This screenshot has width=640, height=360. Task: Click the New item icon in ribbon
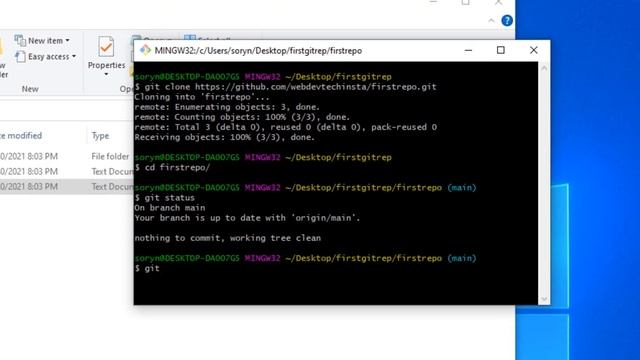point(20,40)
